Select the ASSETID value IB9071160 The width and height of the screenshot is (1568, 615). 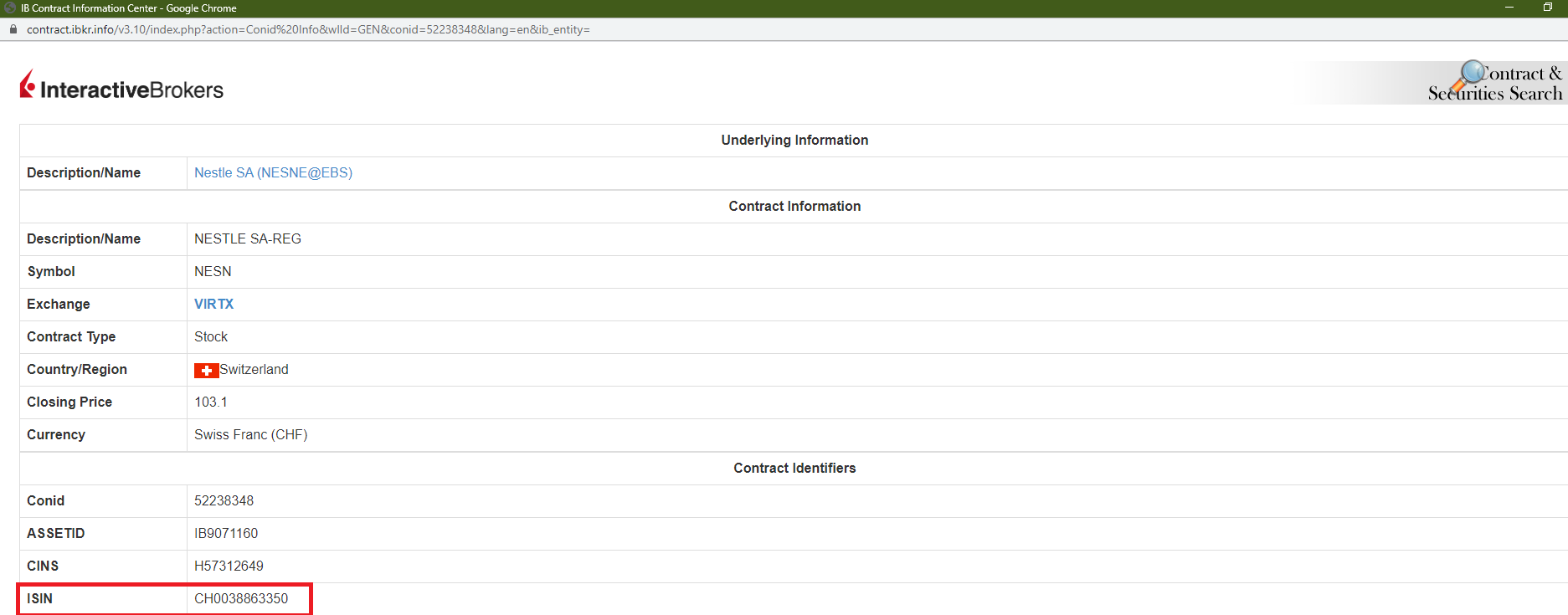(226, 533)
